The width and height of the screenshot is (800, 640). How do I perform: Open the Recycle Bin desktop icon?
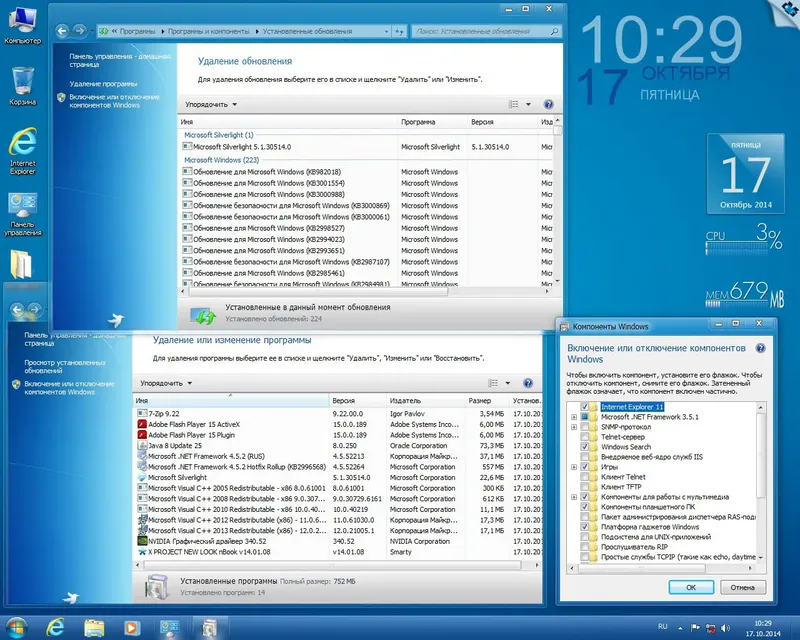[22, 86]
